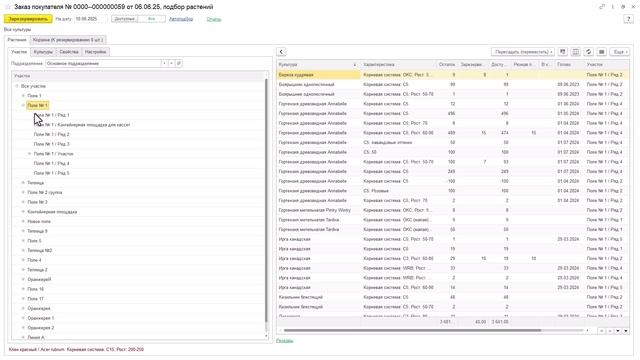Select tree item Теплица №2
This screenshot has height=360, width=640.
pos(40,251)
